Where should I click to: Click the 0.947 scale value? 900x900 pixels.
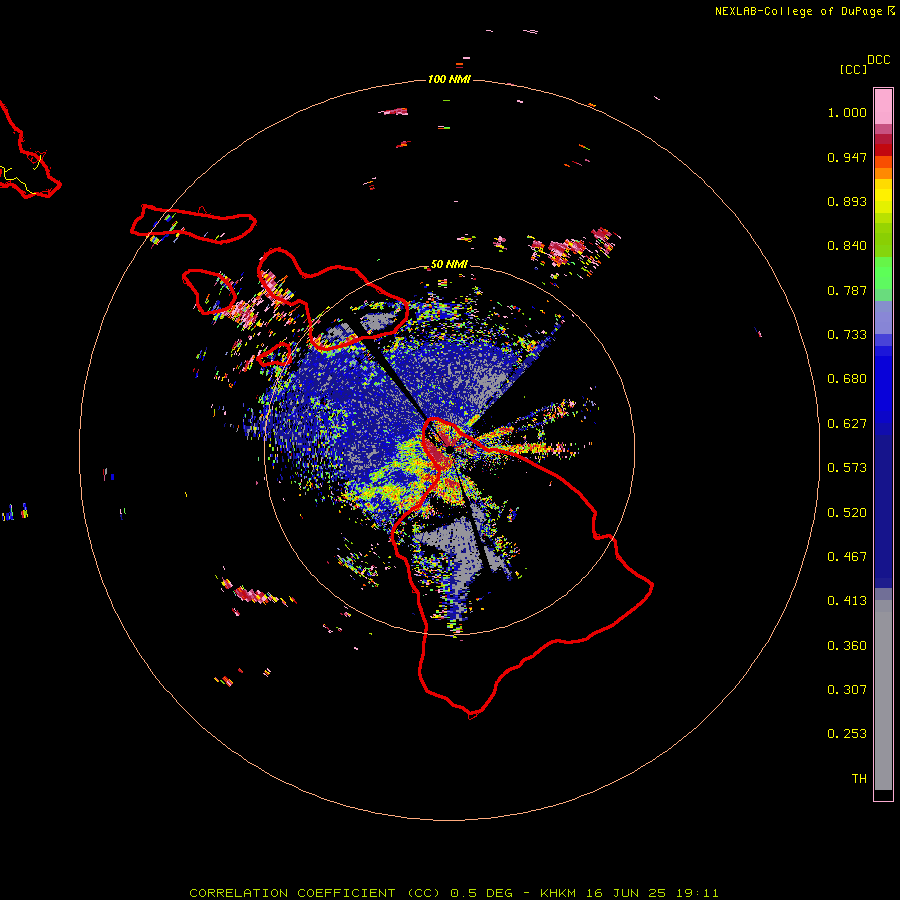tap(847, 157)
